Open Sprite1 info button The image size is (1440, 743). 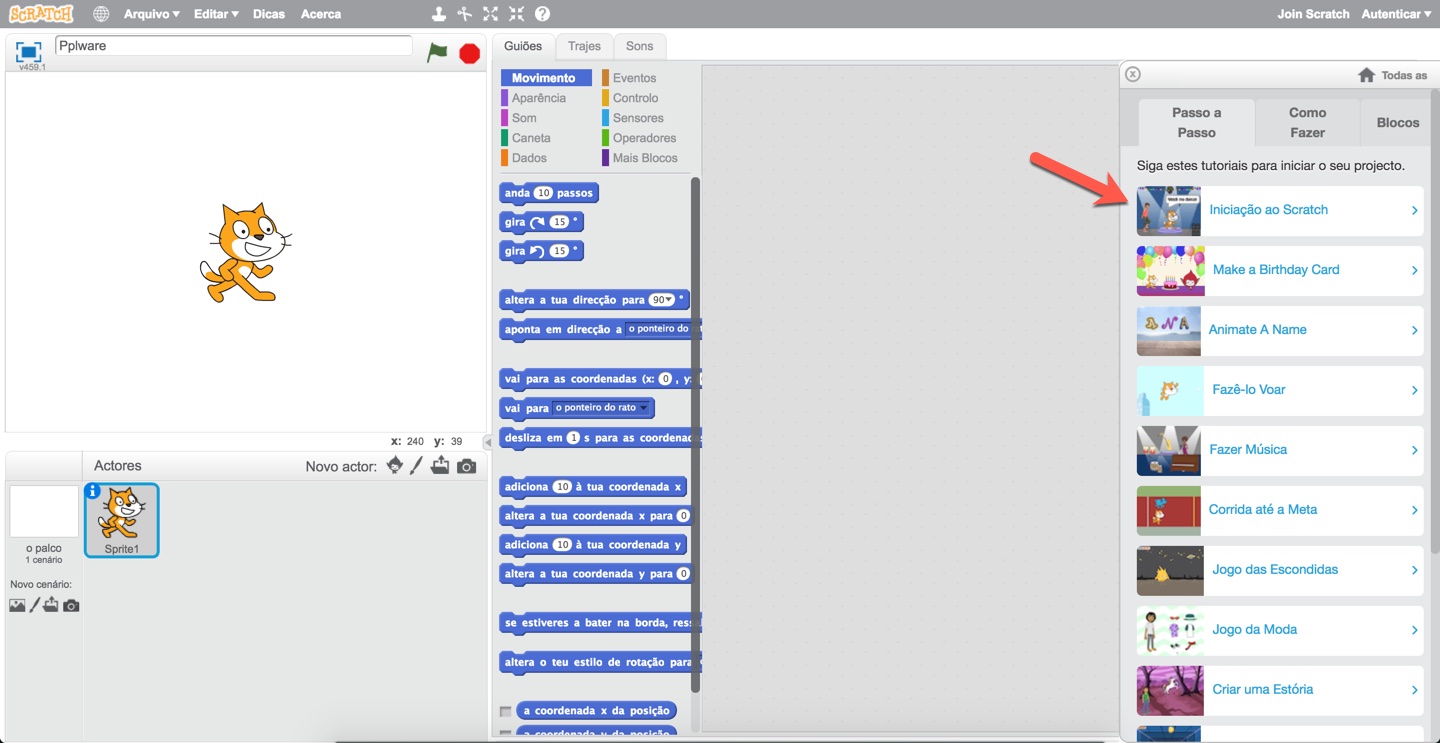(x=93, y=491)
